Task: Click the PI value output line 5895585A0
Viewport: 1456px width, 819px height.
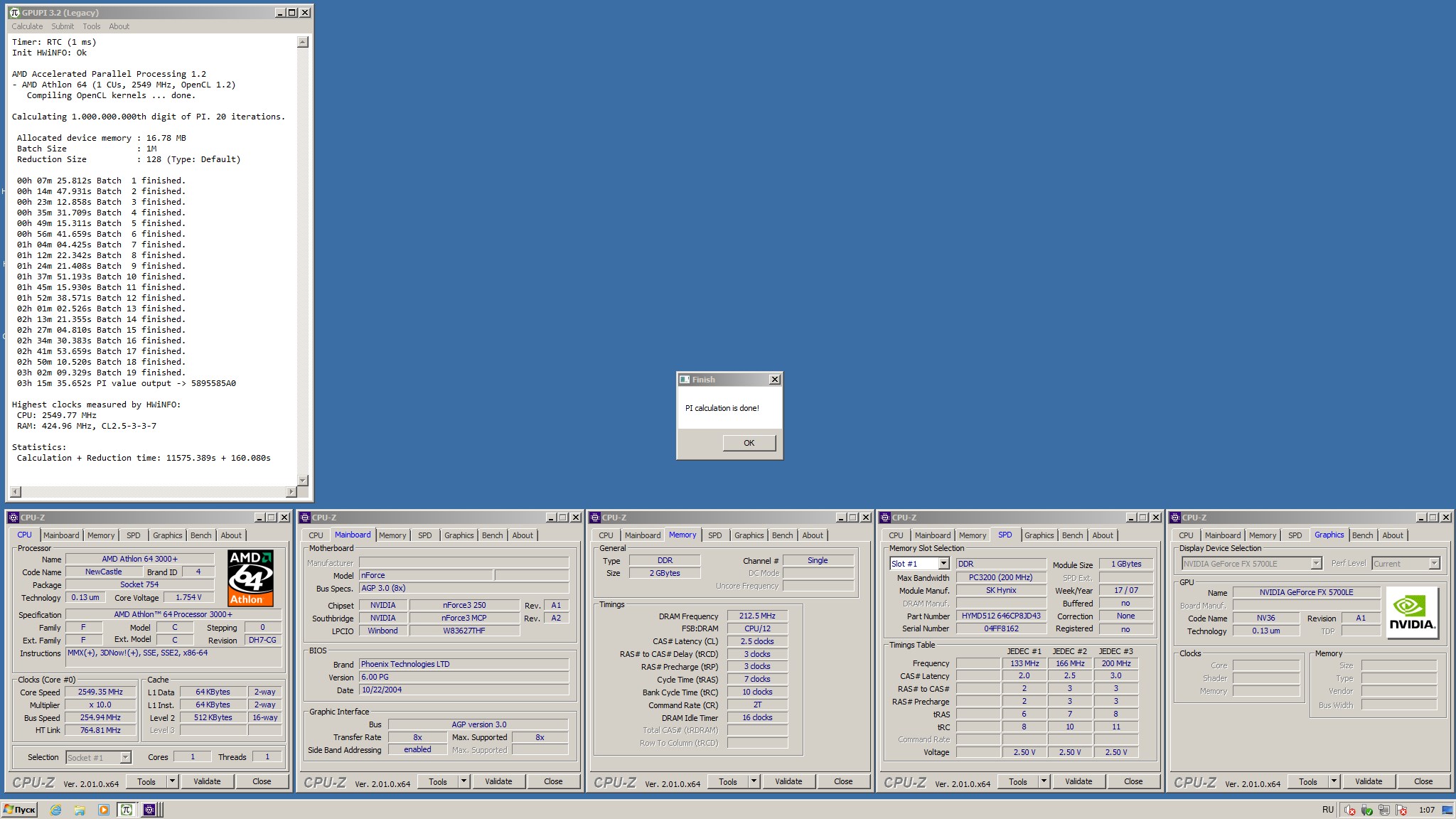Action: point(127,383)
